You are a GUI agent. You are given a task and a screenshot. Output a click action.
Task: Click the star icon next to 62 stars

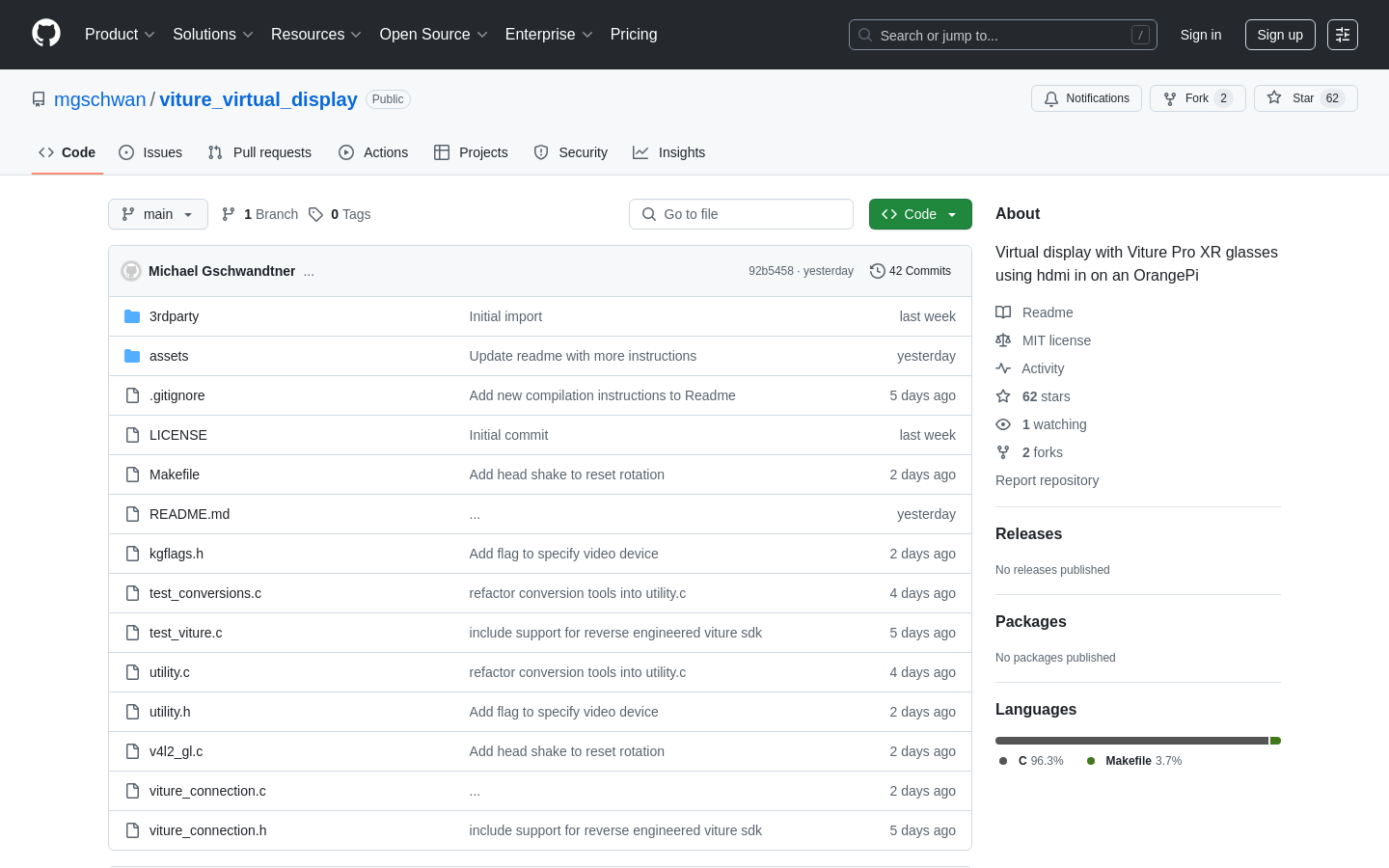(x=1003, y=396)
